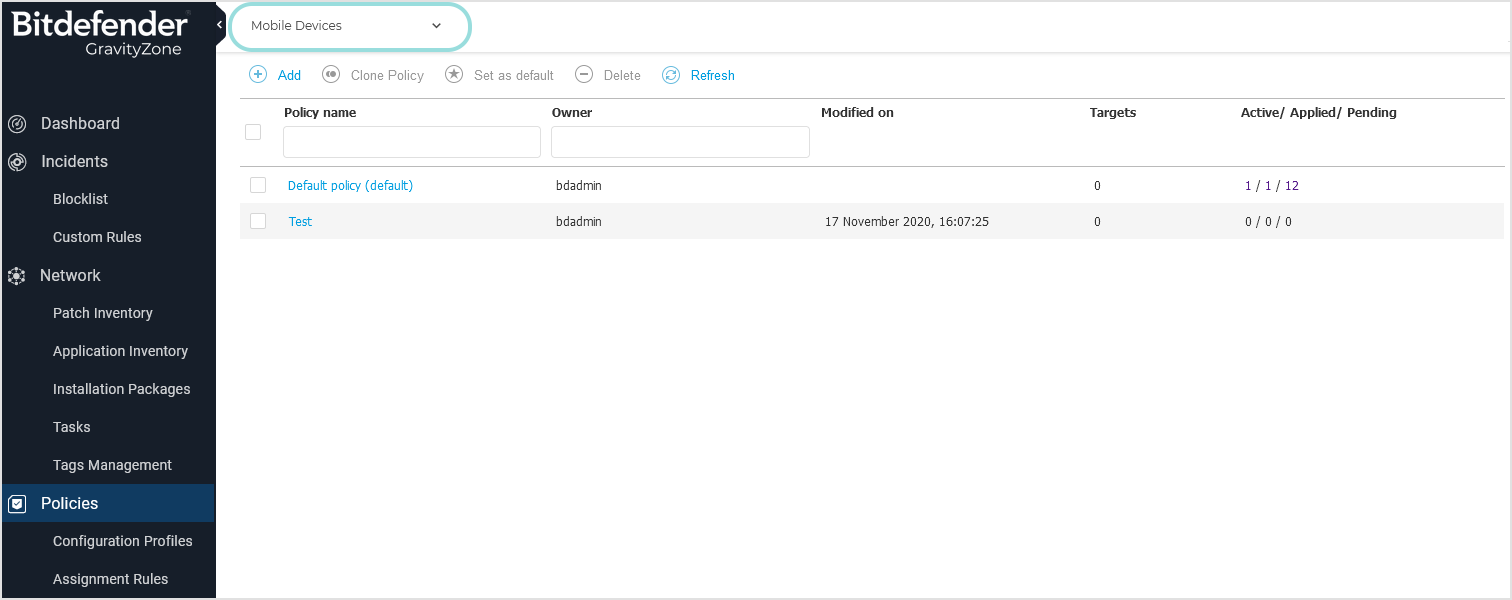Open the Default policy (default) link
1512x600 pixels.
pos(350,185)
